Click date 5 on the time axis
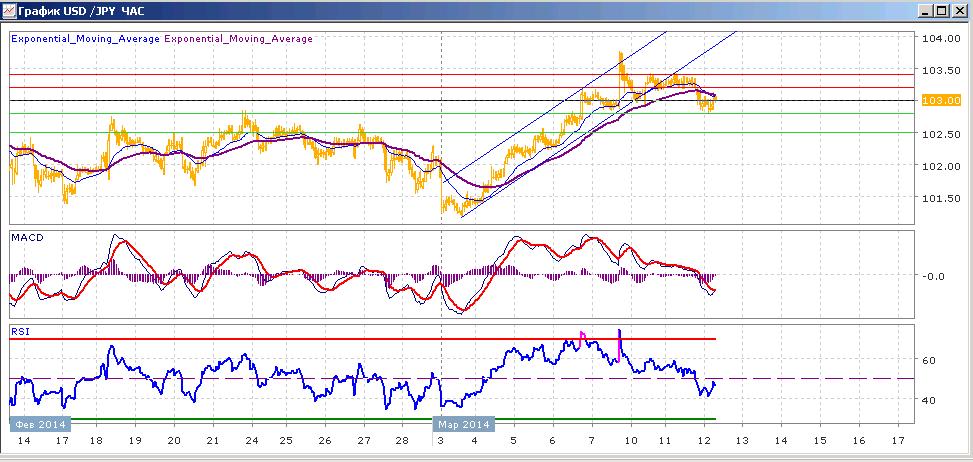 [514, 440]
